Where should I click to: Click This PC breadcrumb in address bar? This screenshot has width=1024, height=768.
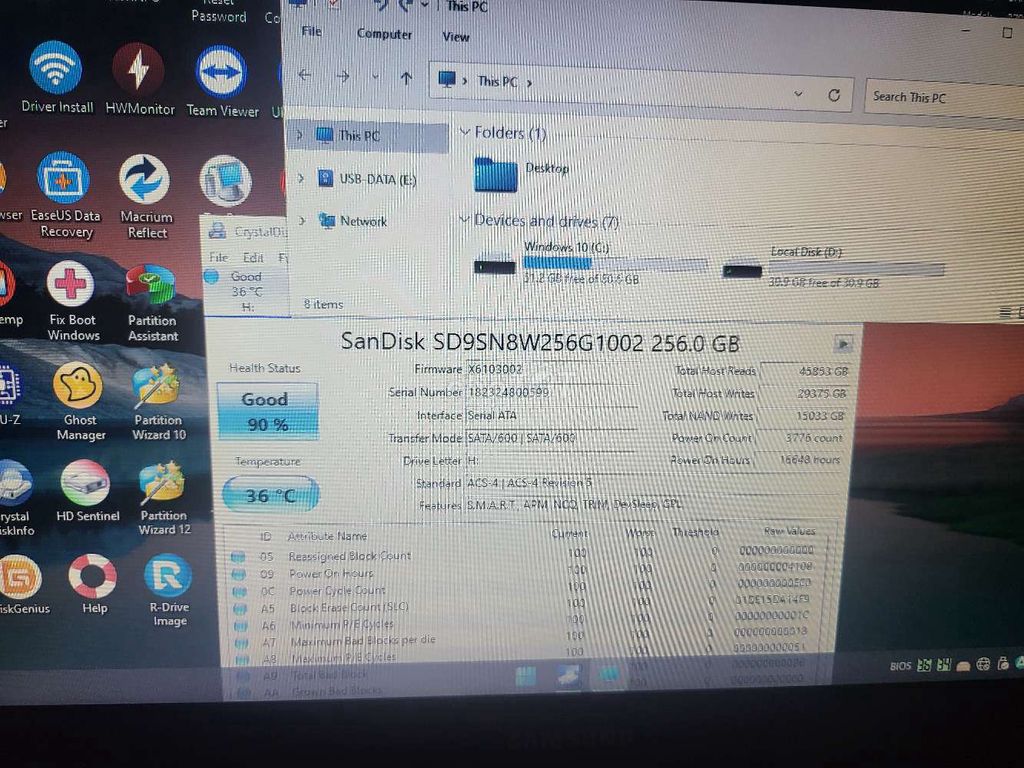(497, 82)
